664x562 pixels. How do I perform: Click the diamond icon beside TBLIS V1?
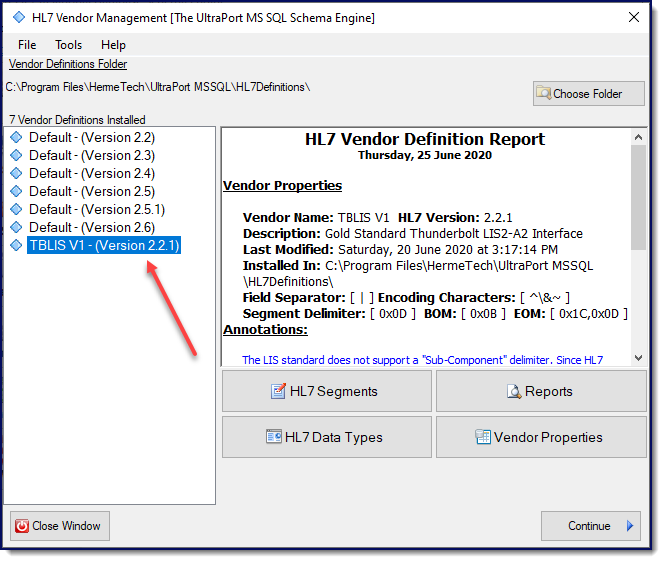pyautogui.click(x=16, y=245)
